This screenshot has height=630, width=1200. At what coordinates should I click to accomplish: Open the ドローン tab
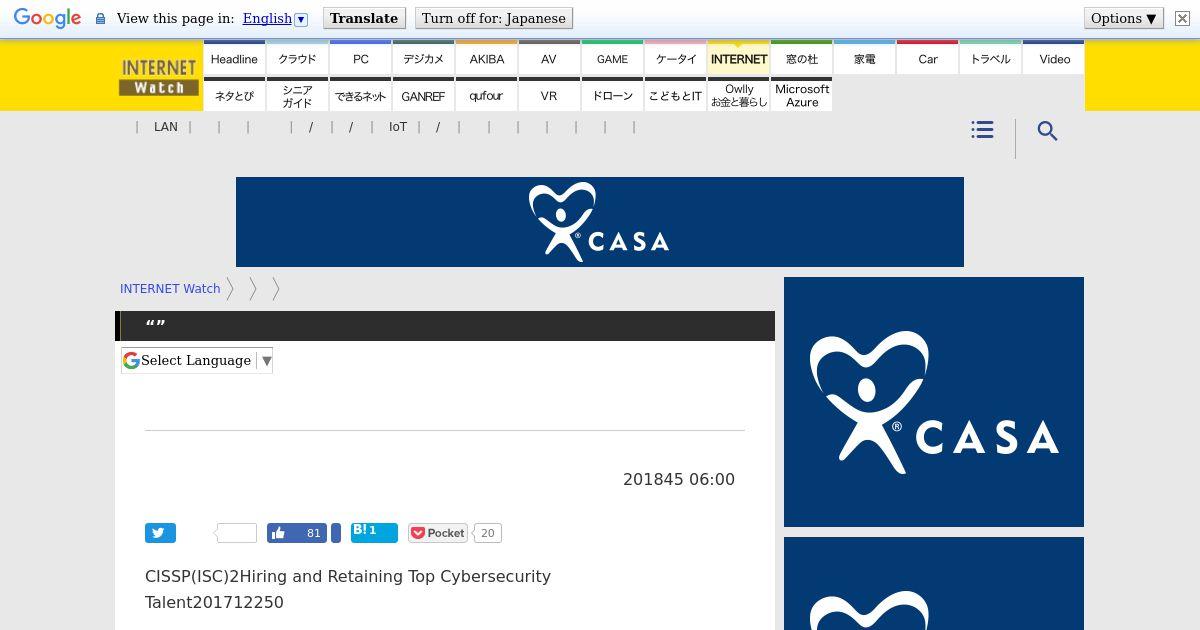tap(613, 95)
